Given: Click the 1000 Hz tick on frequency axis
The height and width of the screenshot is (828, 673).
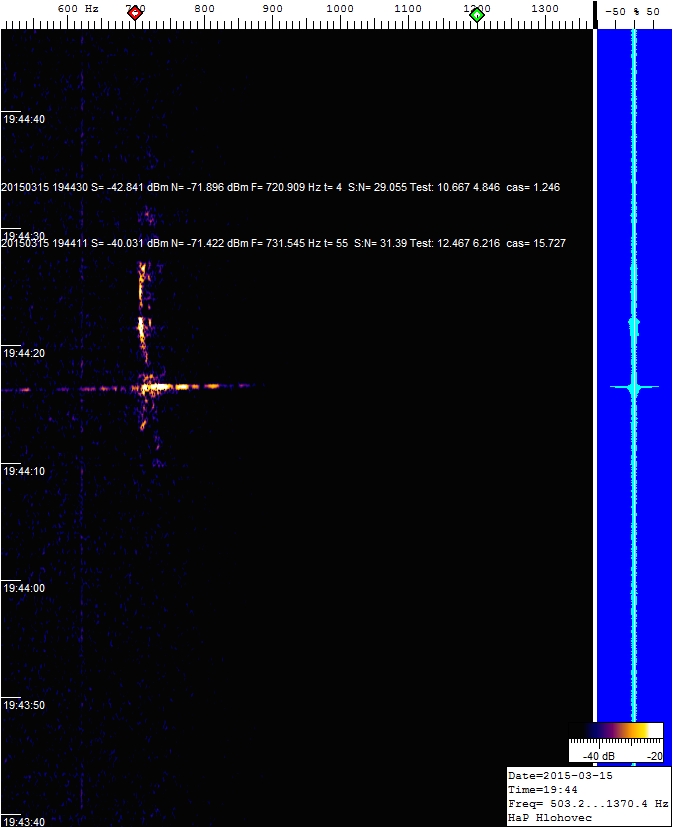Looking at the screenshot, I should point(340,9).
